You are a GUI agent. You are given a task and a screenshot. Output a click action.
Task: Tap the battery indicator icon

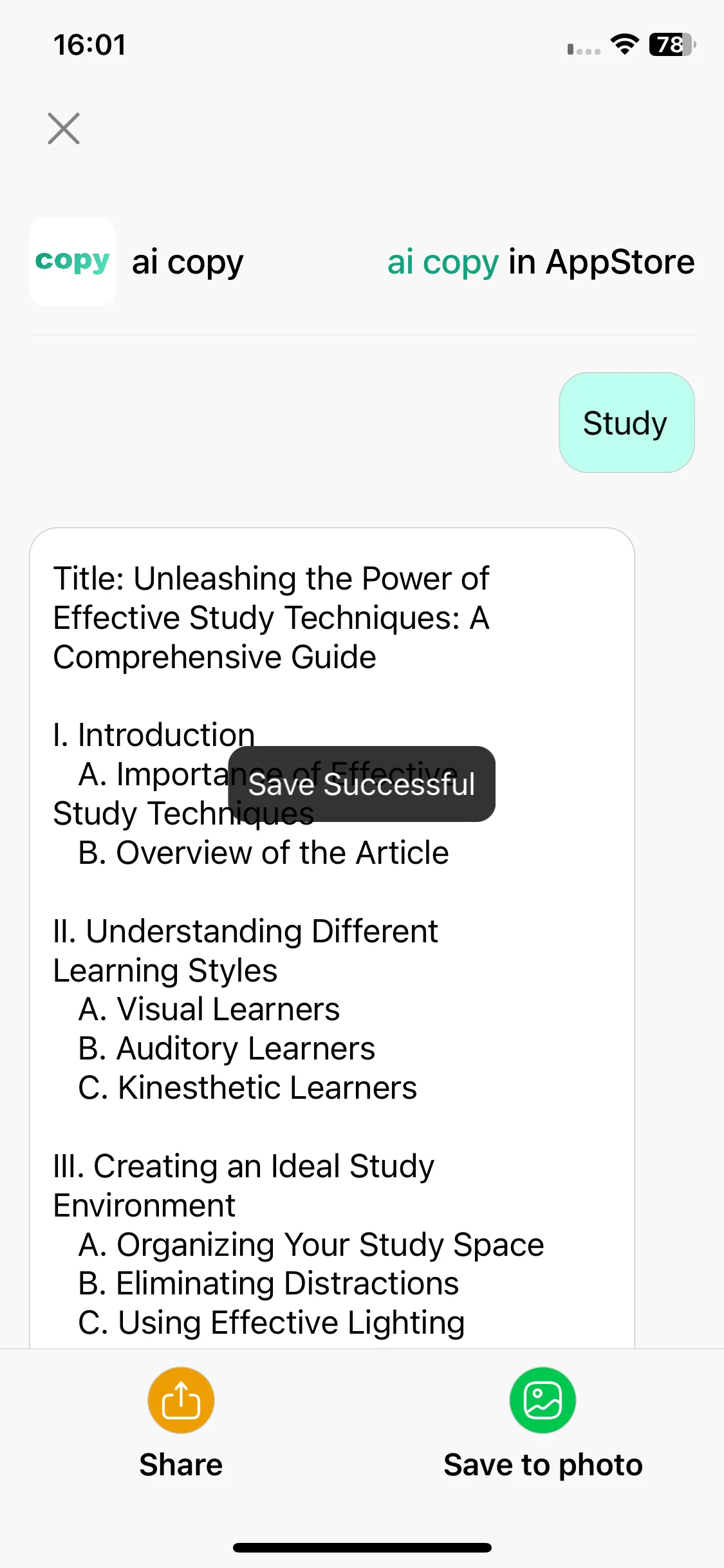click(673, 45)
